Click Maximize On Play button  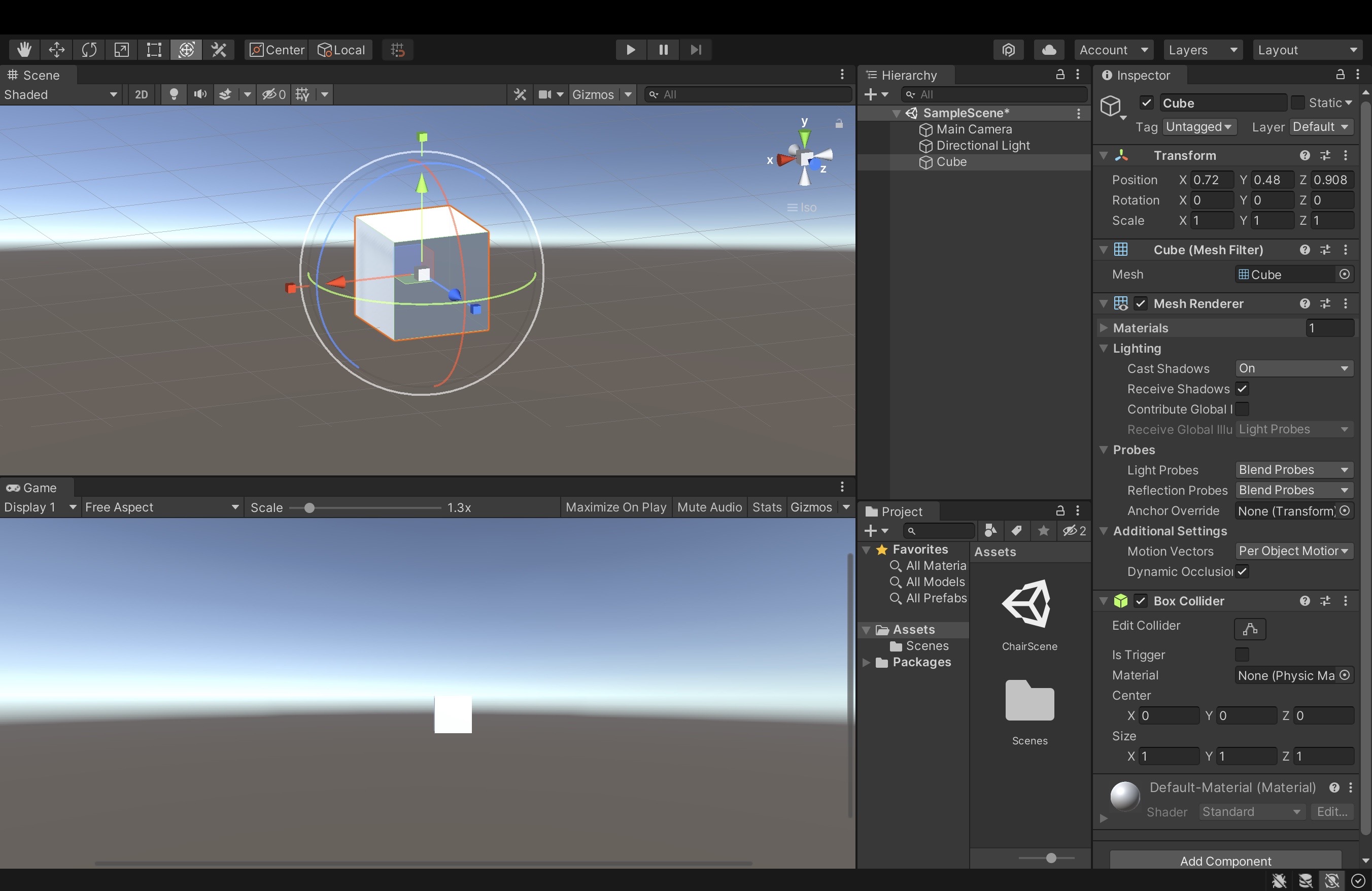tap(615, 507)
